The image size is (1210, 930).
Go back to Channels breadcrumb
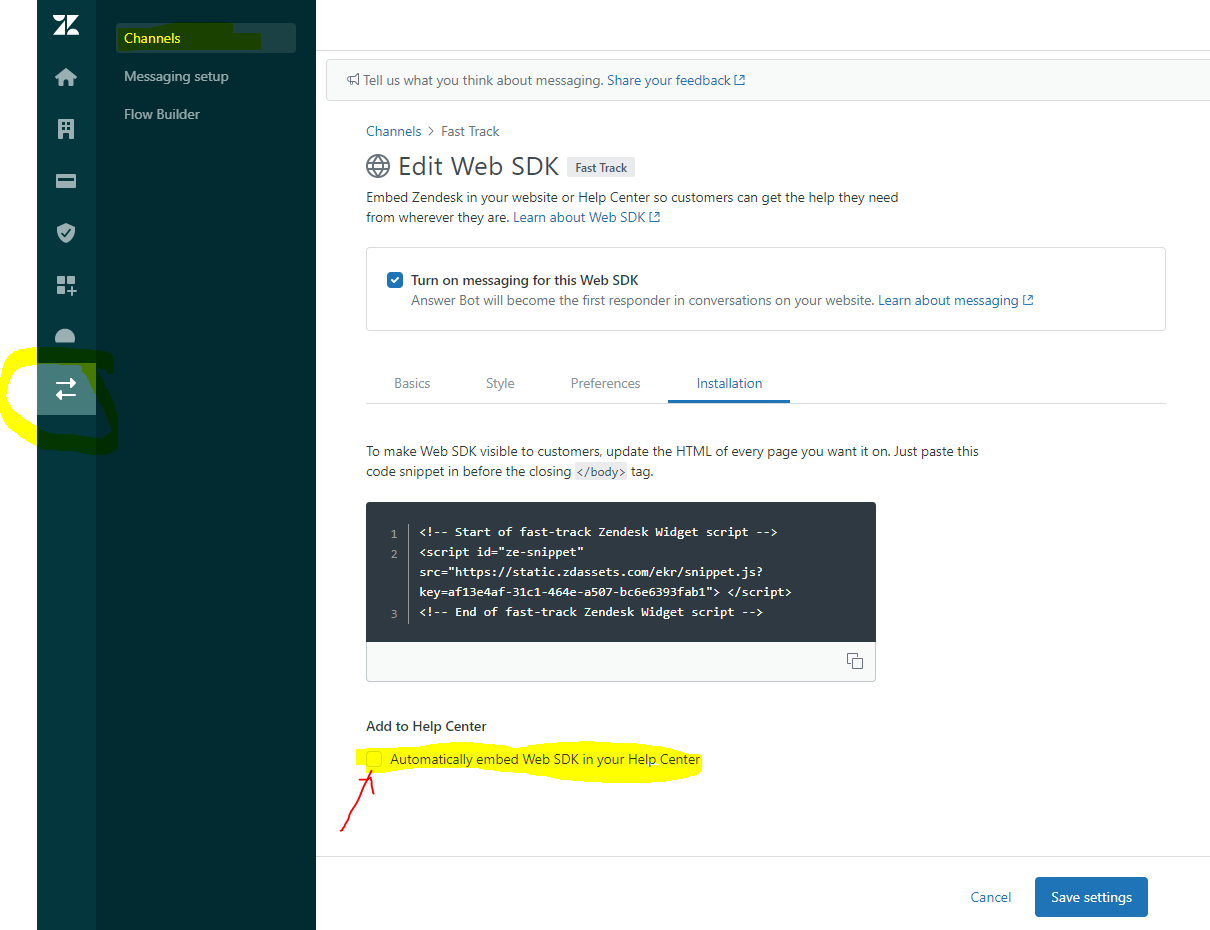tap(393, 131)
